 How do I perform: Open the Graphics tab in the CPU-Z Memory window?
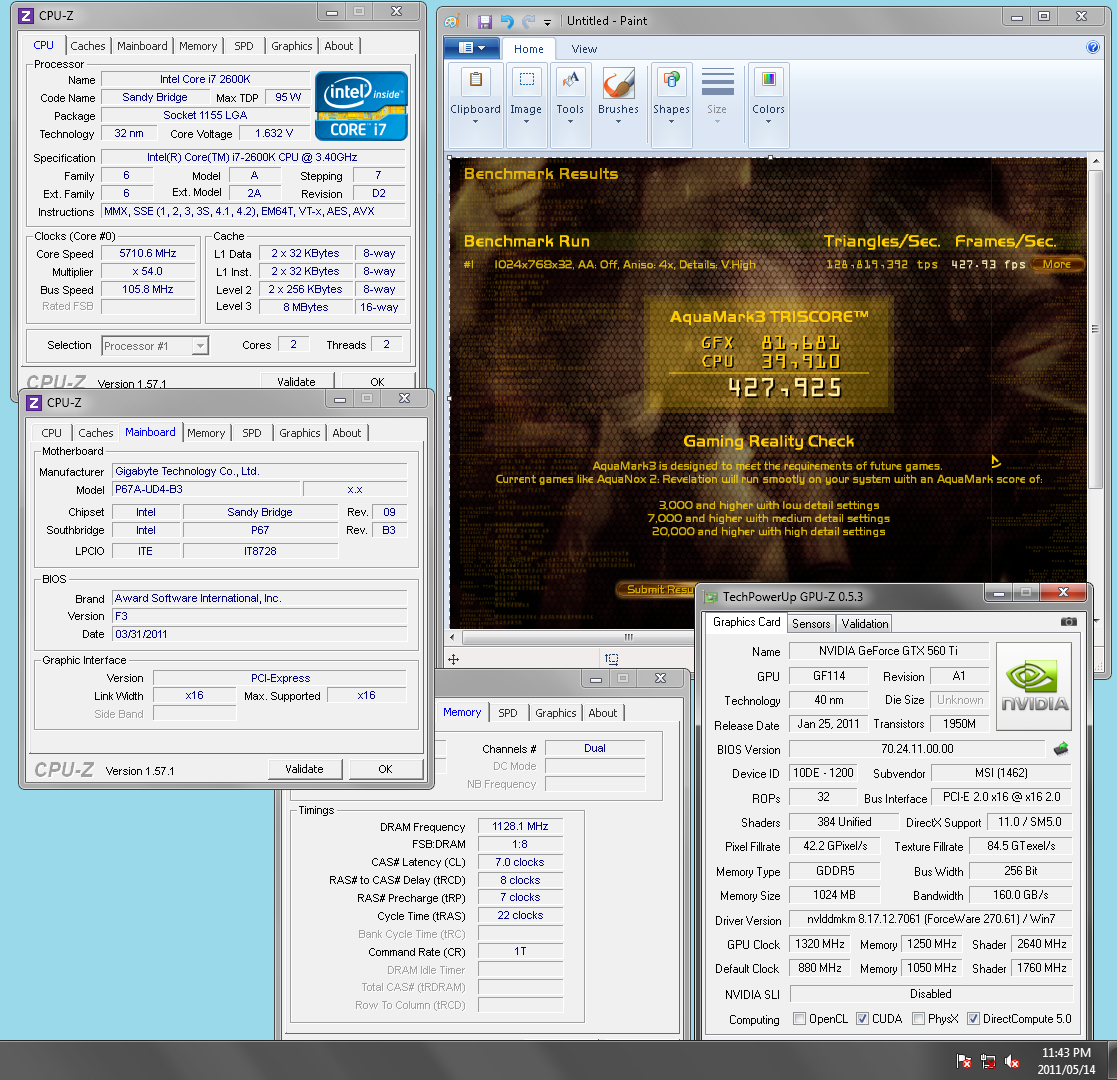[x=556, y=713]
